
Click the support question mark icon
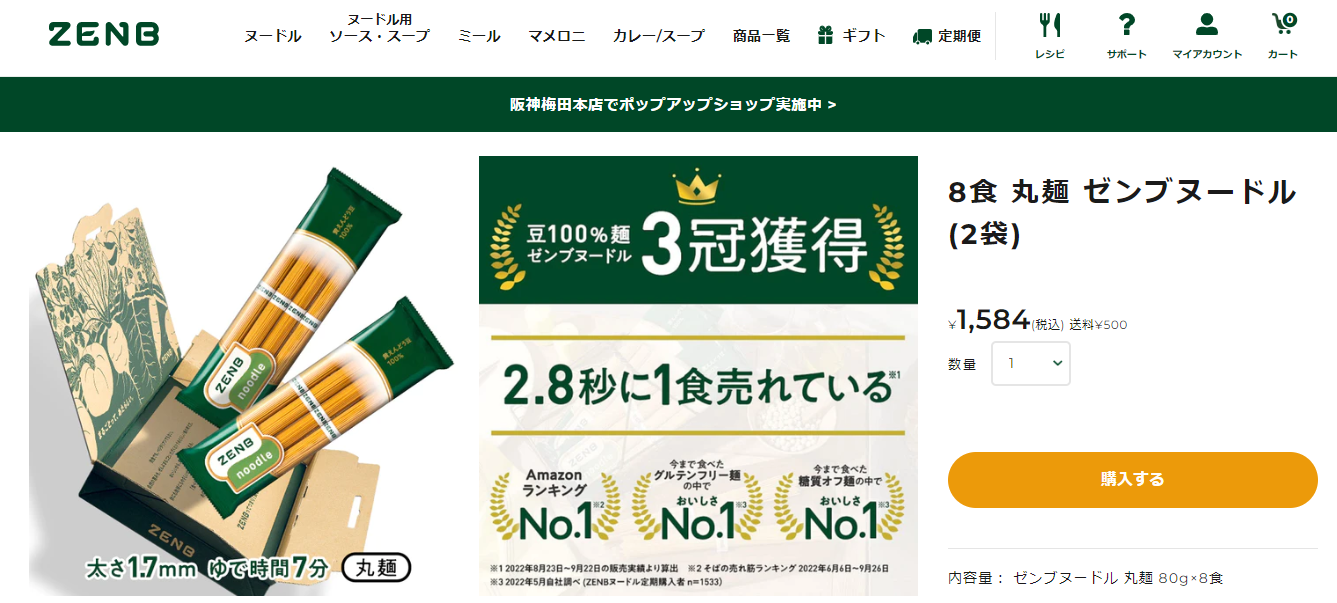[1127, 25]
